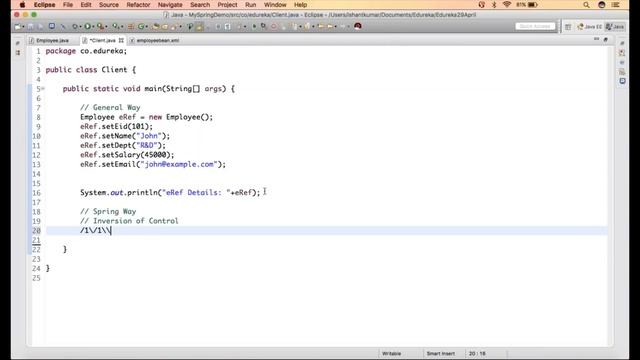Screen dimensions: 640x360
Task: Click the 'package co.edureka;' line
Action: [86, 51]
